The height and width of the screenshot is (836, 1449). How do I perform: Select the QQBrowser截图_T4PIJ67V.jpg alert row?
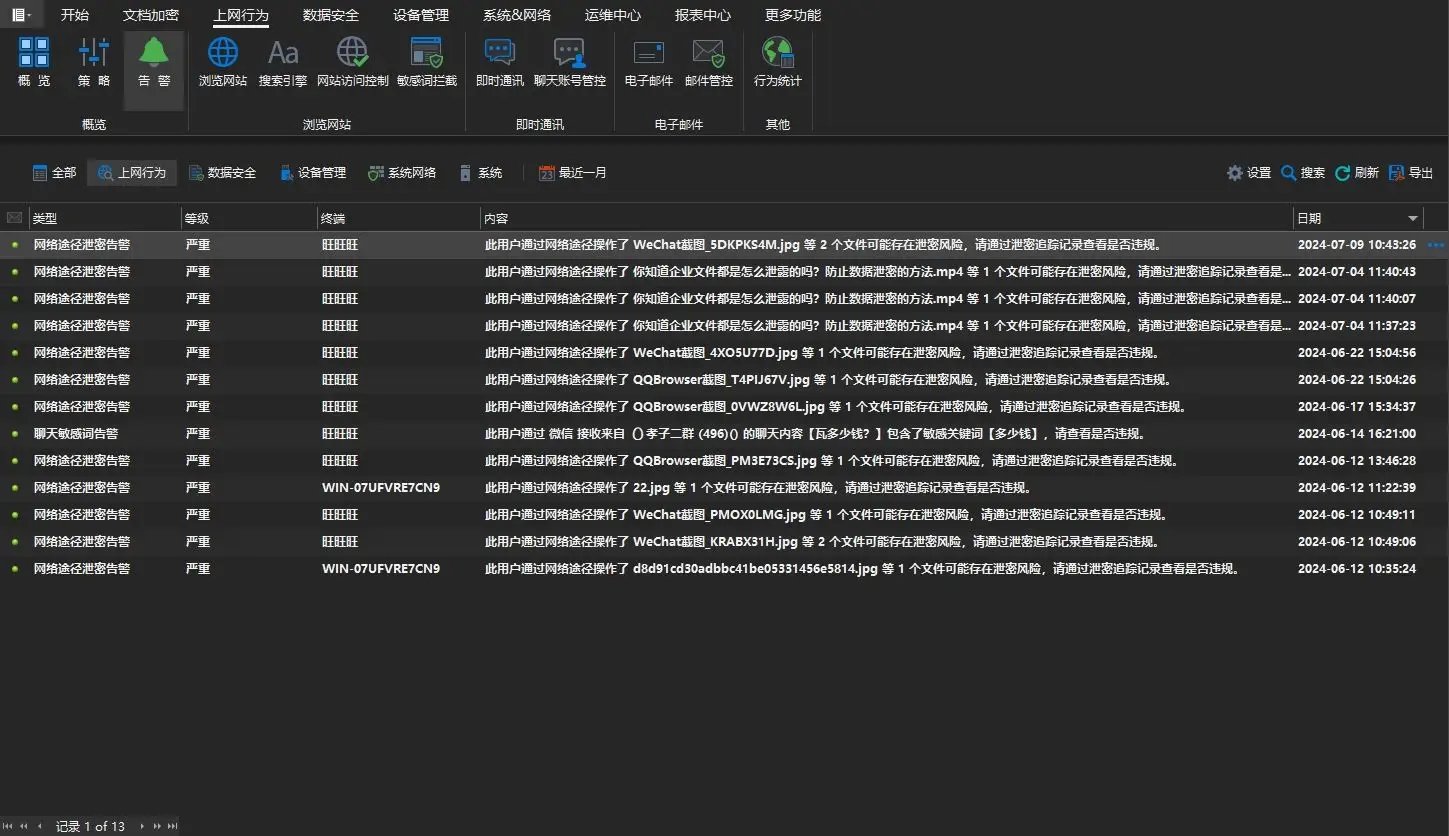(724, 380)
